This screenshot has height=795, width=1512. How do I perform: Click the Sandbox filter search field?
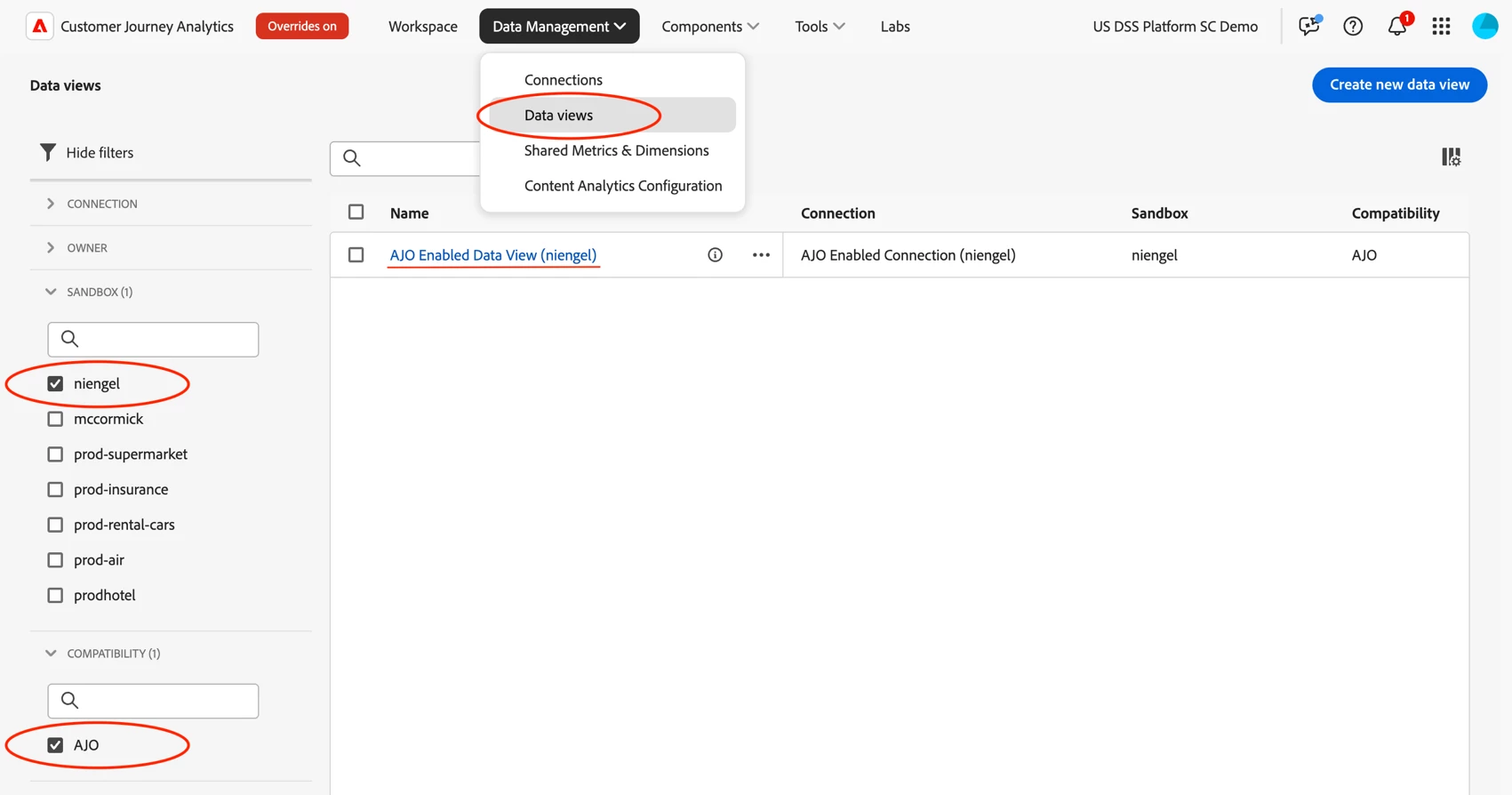(x=153, y=340)
